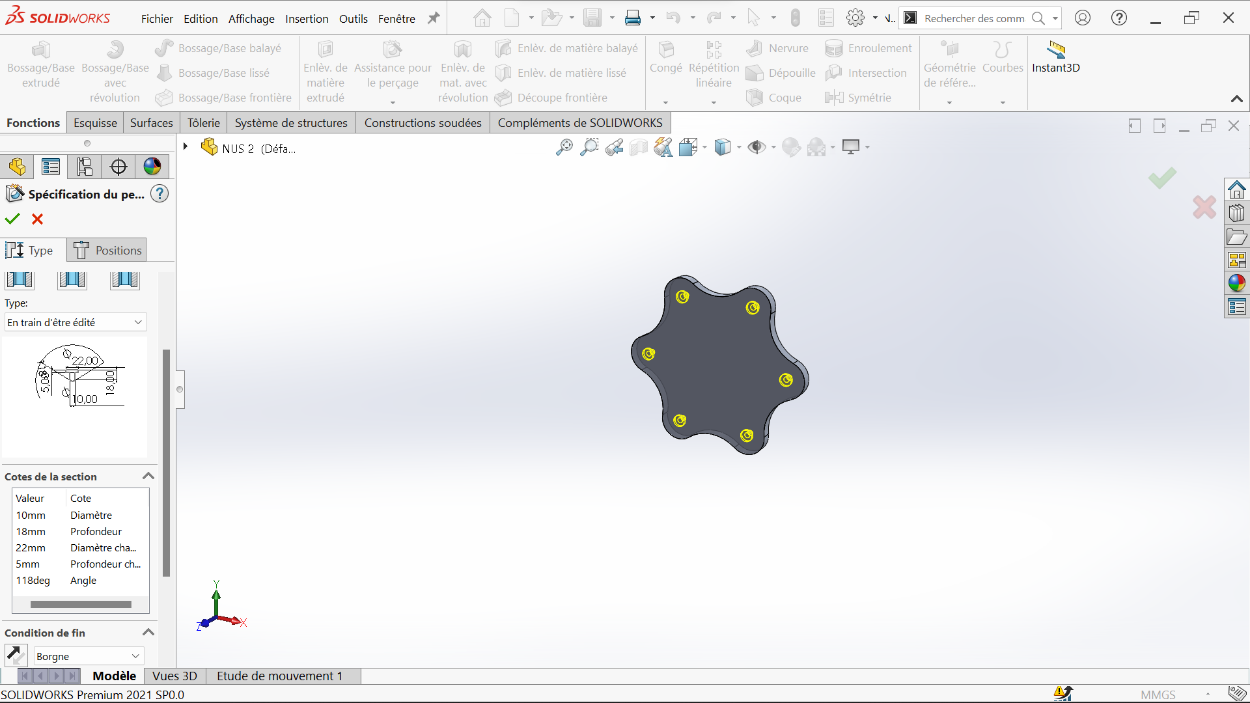Accept the hole spec with green checkmark
1250x703 pixels.
click(x=13, y=219)
